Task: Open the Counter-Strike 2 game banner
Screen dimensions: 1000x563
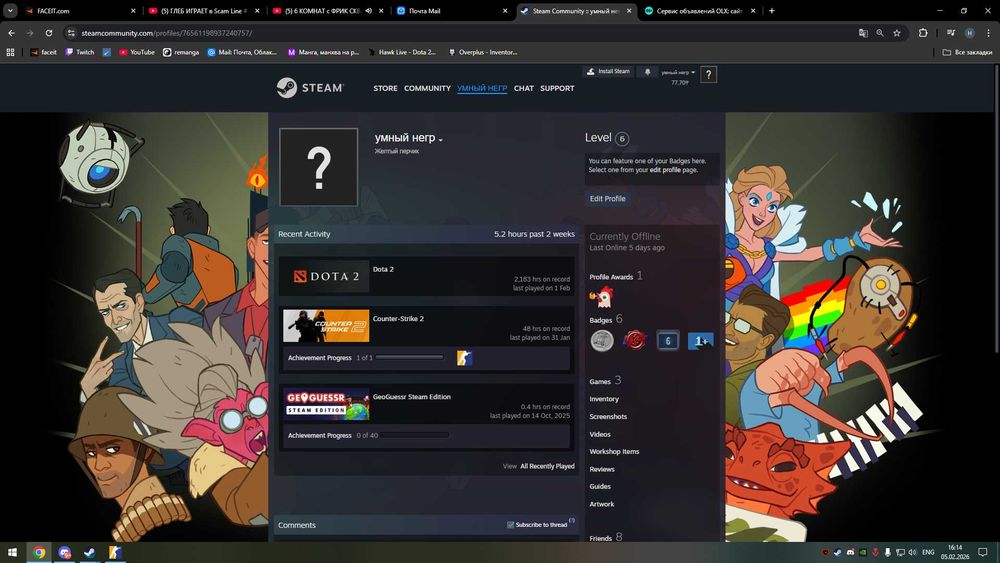Action: coord(326,326)
